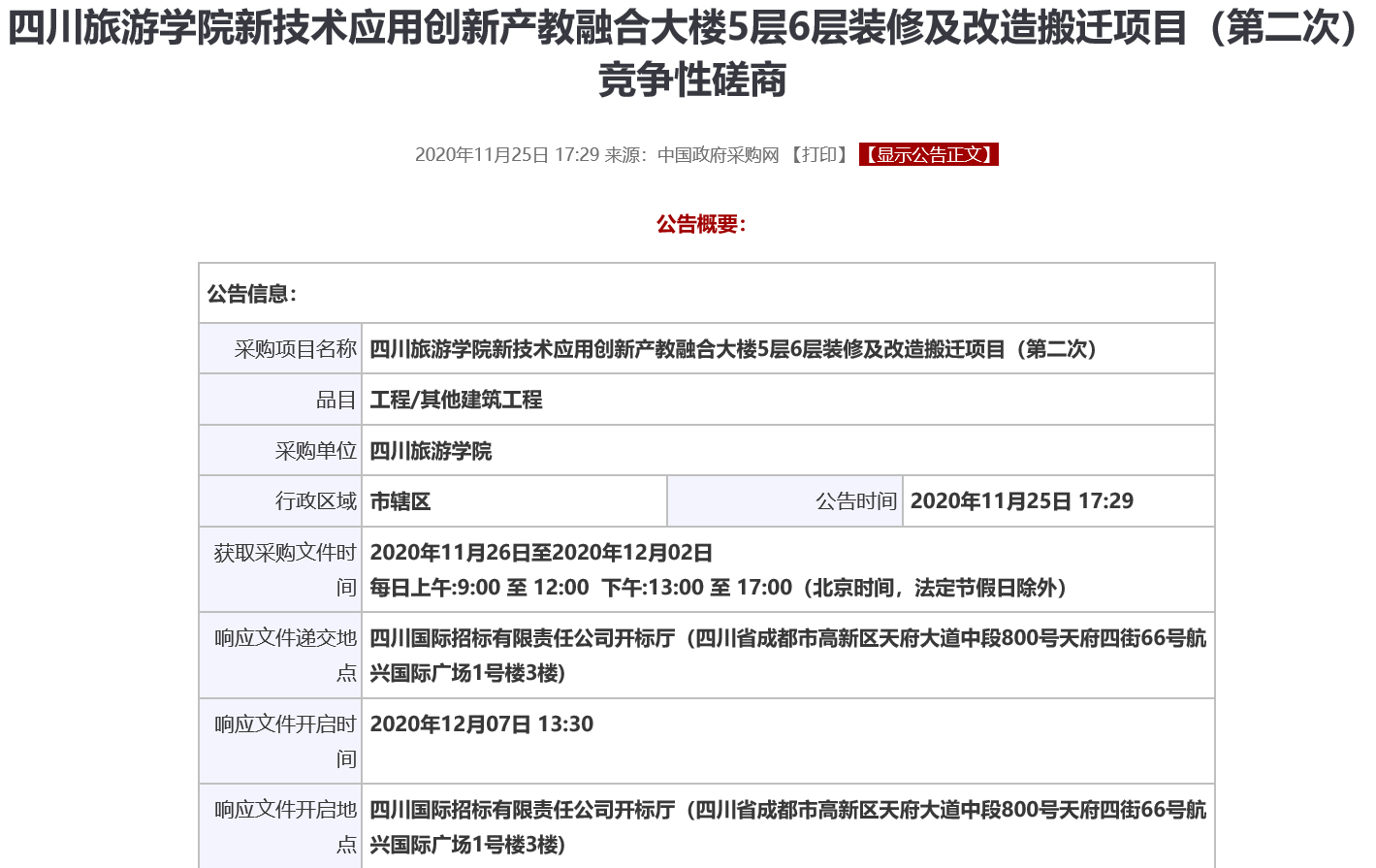Click the 品目 label cell
The width and height of the screenshot is (1376, 868).
click(280, 400)
